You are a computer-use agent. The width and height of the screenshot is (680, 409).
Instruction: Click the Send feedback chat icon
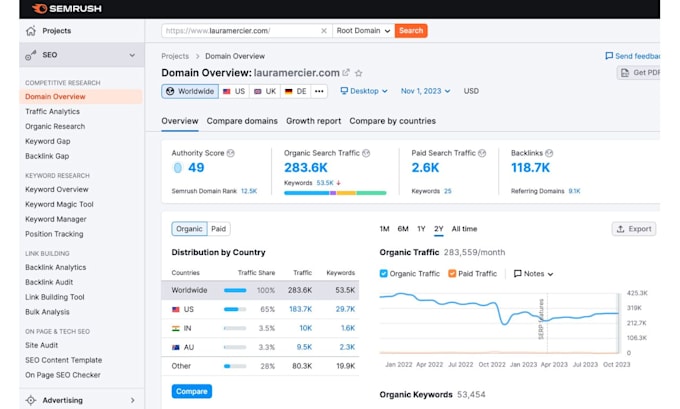click(x=609, y=56)
